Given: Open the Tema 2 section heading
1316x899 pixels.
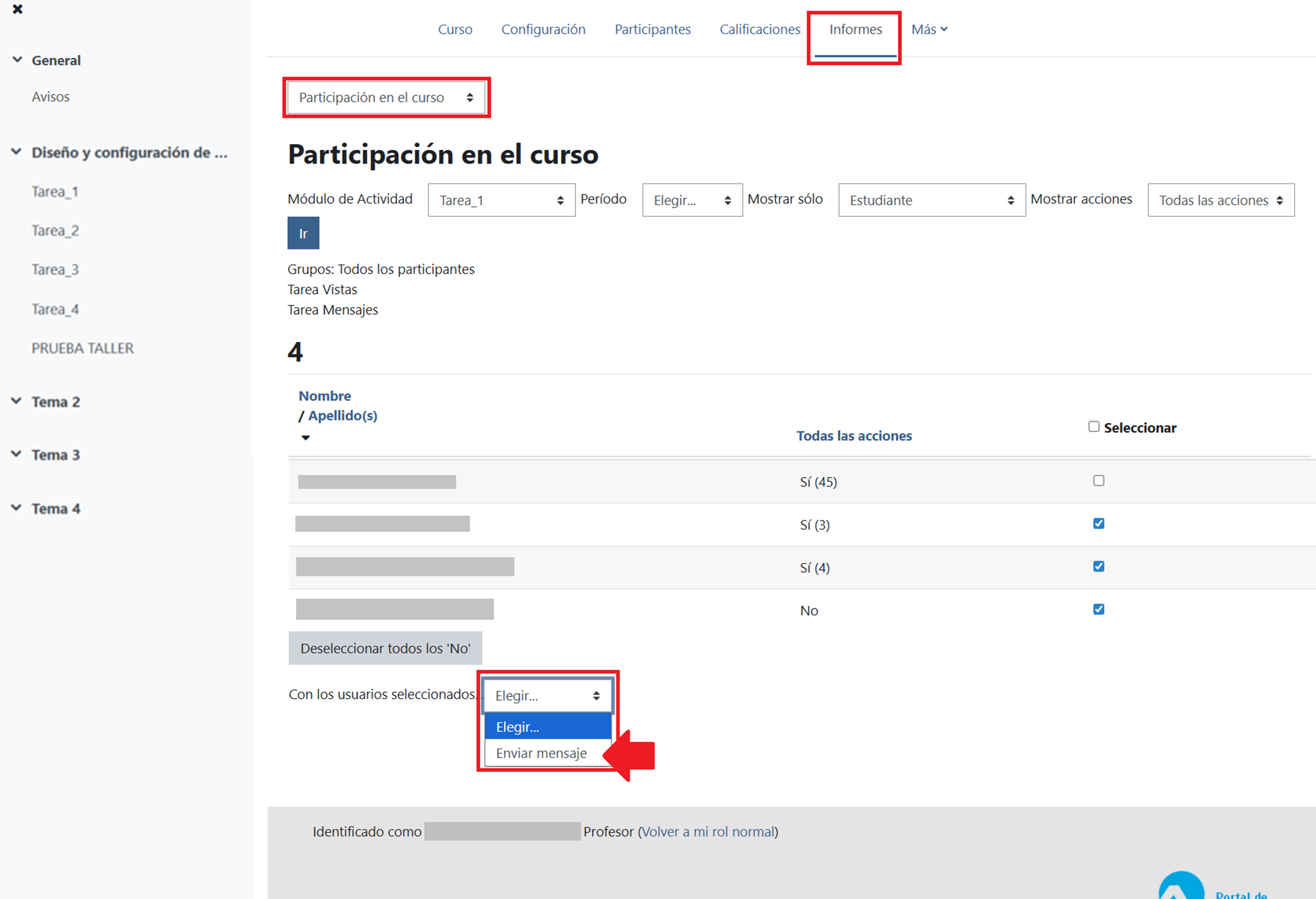Looking at the screenshot, I should [x=56, y=401].
